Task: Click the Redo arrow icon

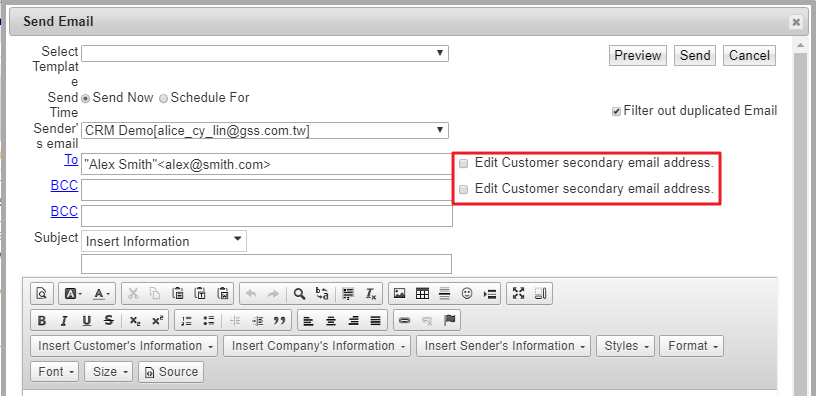Action: coord(273,294)
